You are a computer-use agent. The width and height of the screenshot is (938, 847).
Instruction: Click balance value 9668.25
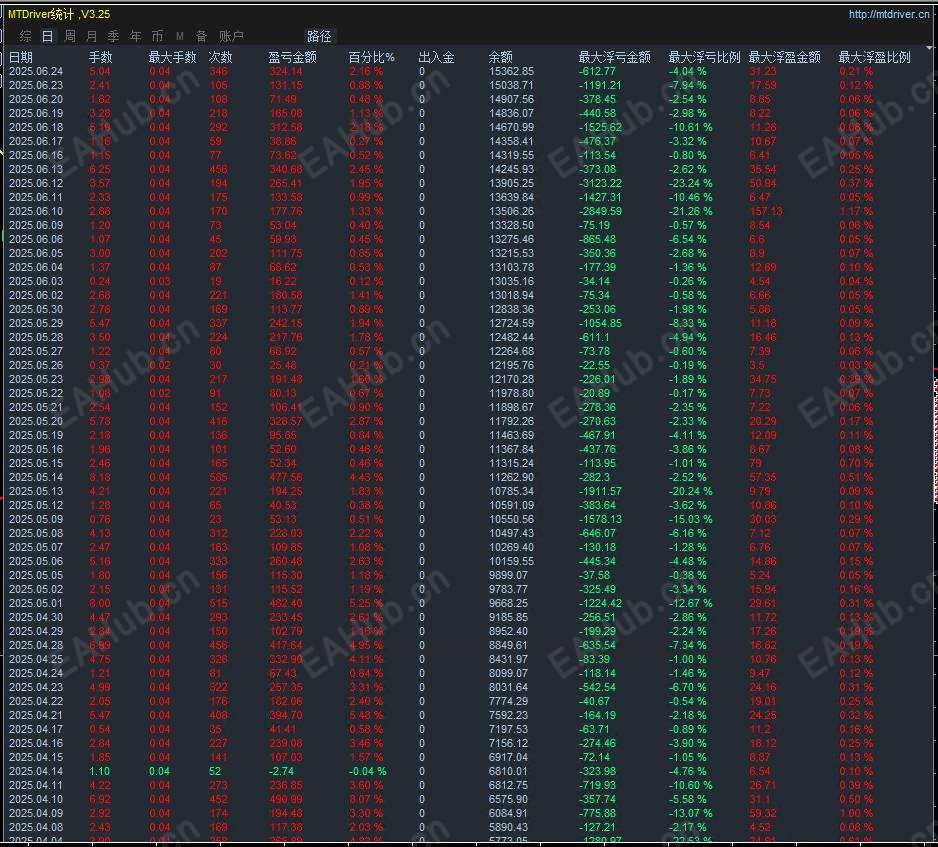[508, 603]
